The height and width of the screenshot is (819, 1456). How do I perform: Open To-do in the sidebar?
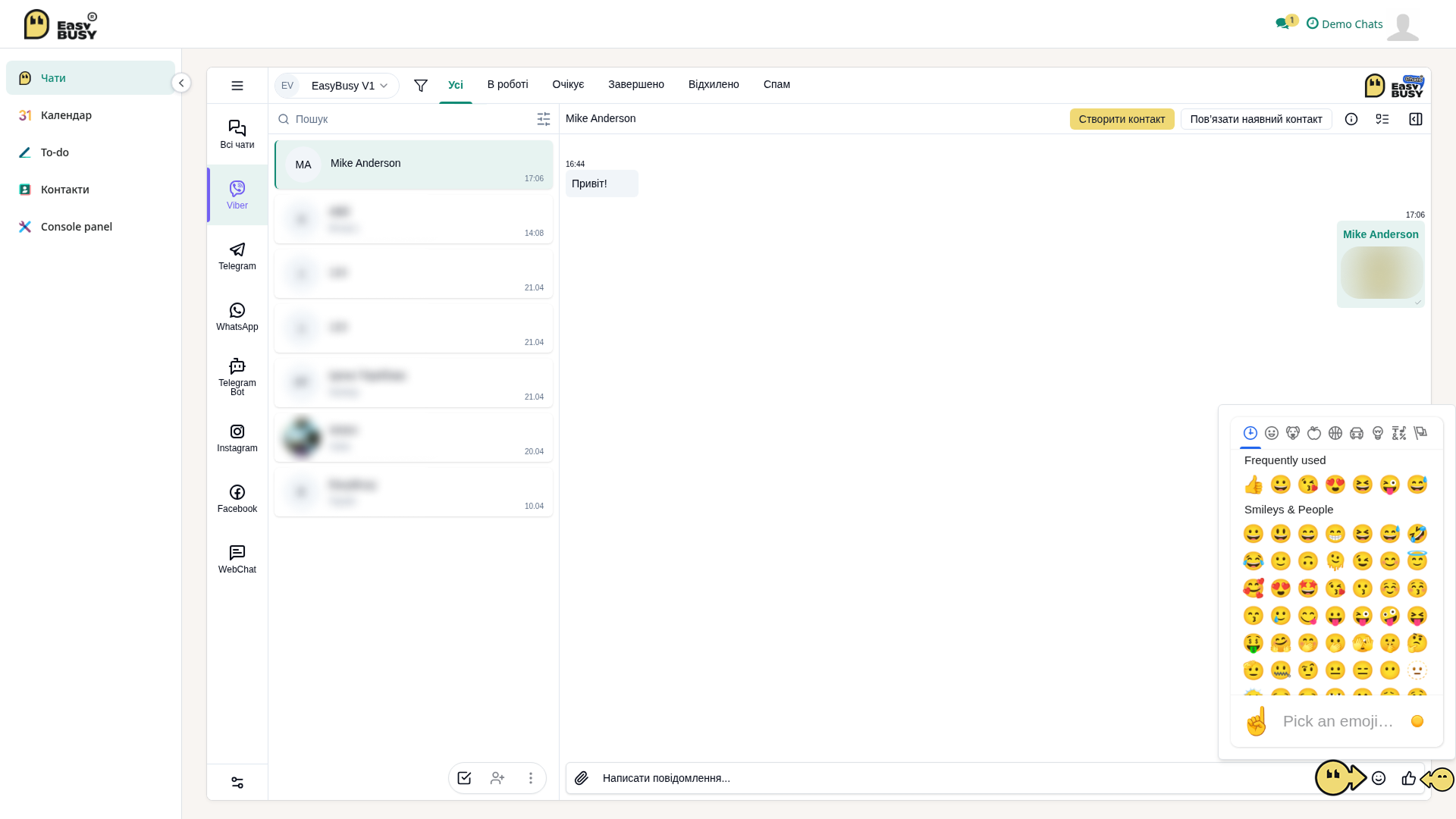tap(90, 152)
